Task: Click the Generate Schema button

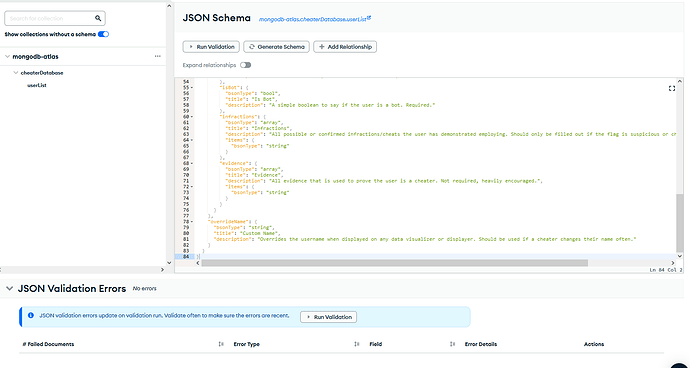Action: point(276,47)
